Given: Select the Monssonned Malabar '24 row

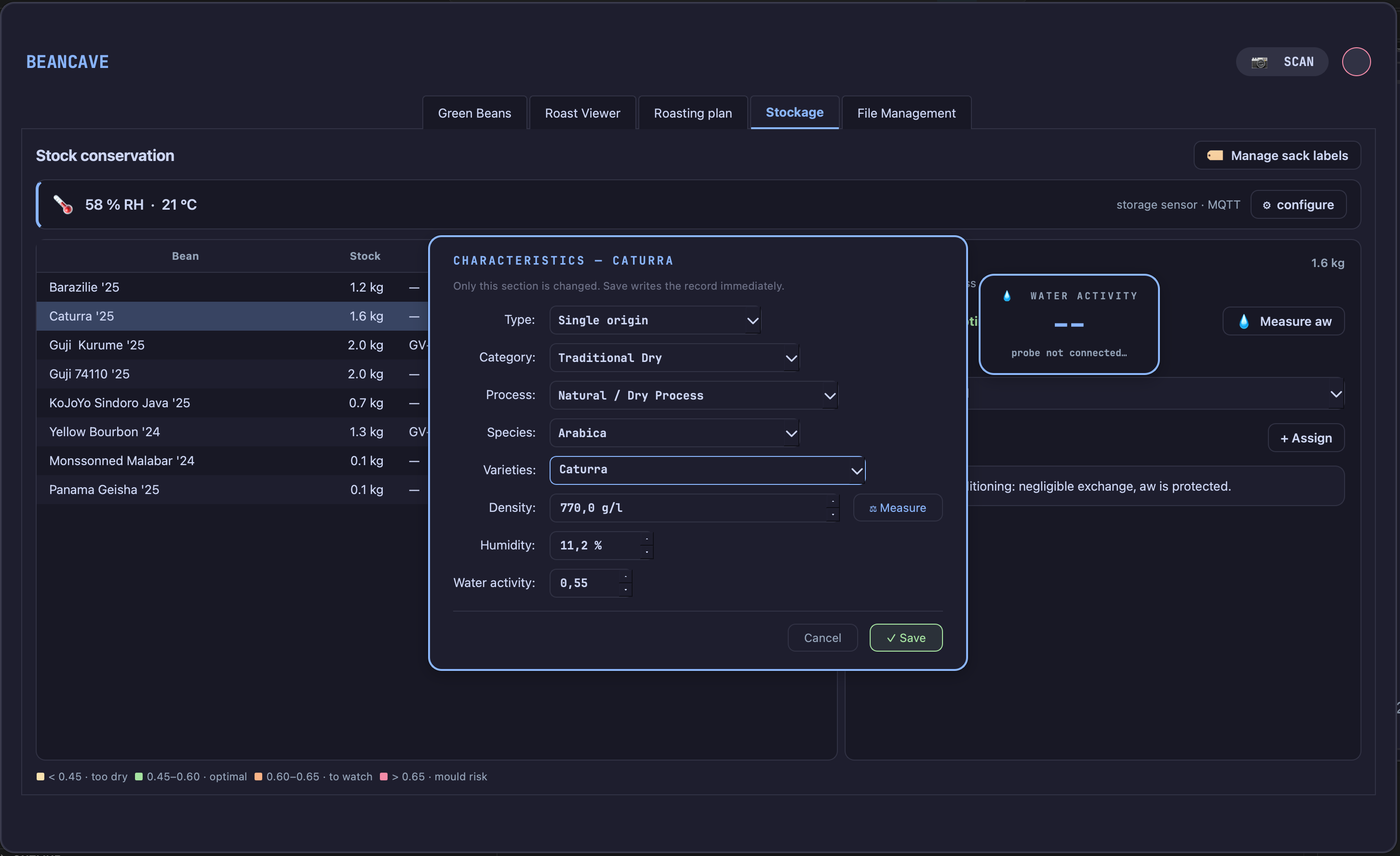Looking at the screenshot, I should (x=233, y=461).
